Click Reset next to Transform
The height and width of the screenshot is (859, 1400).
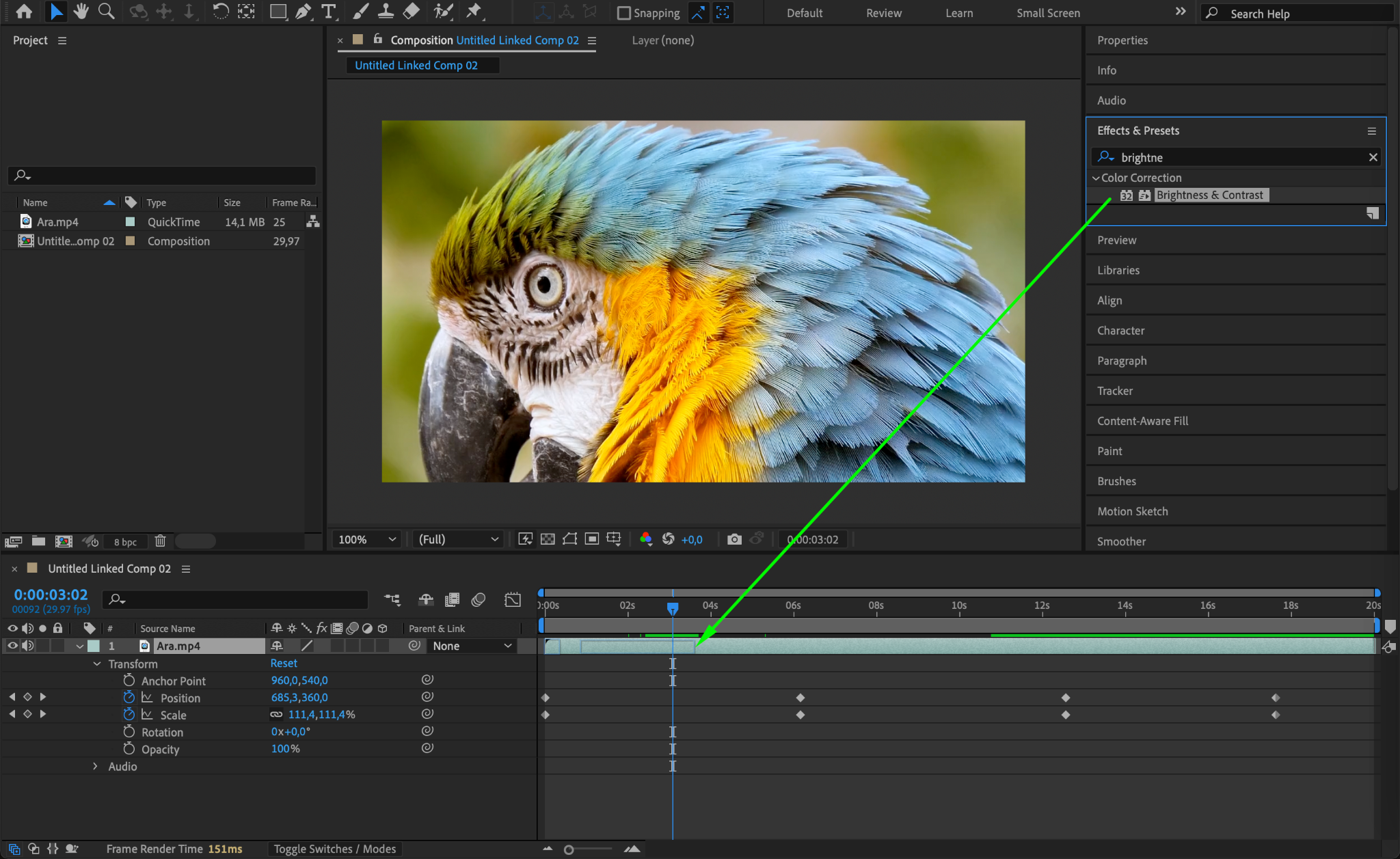pos(284,664)
